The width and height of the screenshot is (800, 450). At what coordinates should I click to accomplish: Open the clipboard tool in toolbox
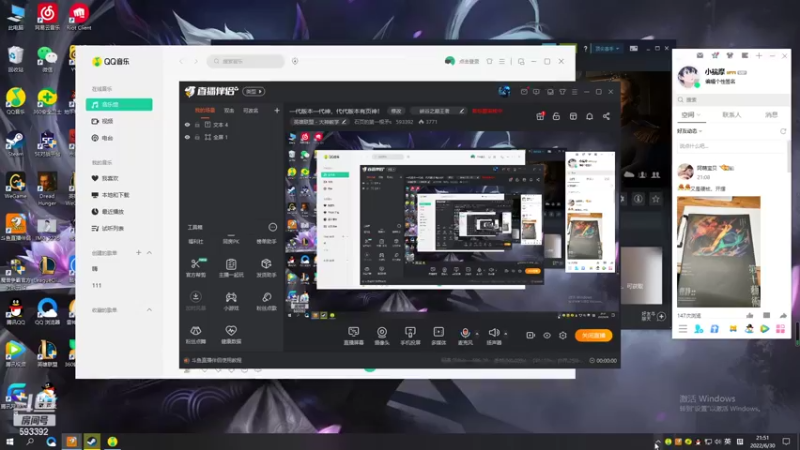[x=231, y=264]
